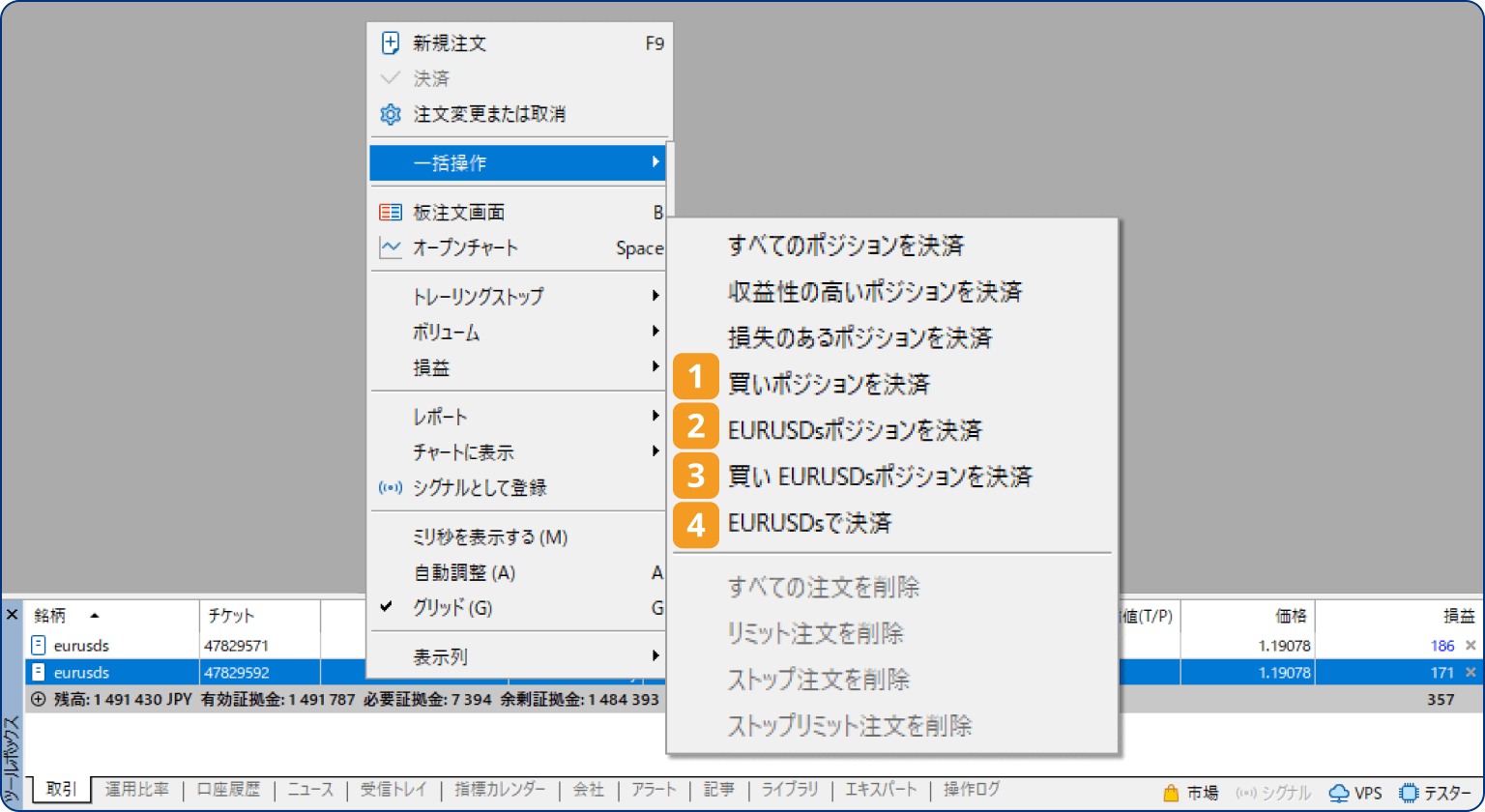Click the 注文変更または取消 gear icon

point(391,113)
